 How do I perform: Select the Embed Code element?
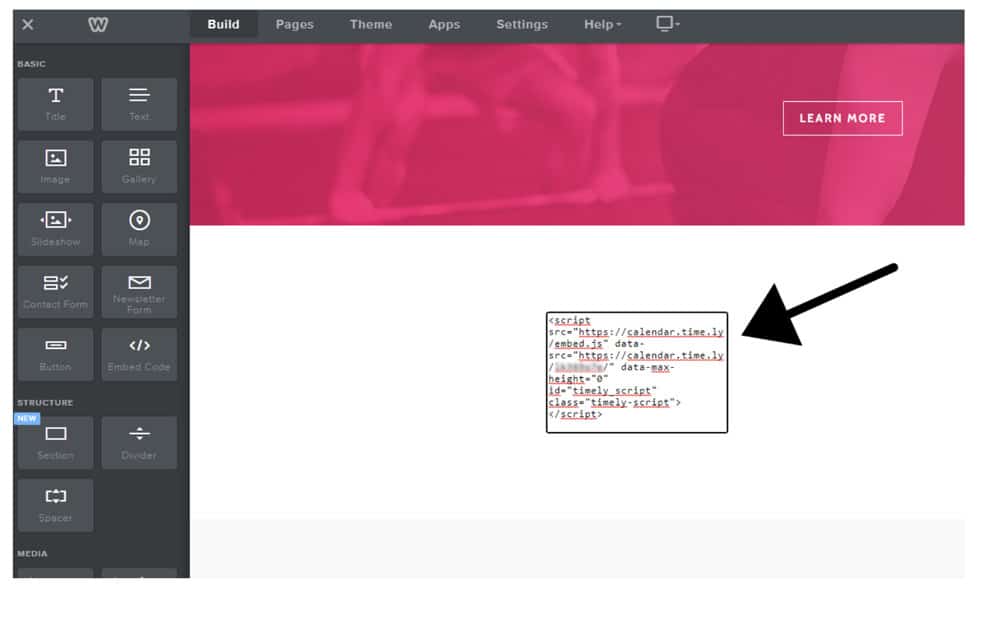[139, 354]
